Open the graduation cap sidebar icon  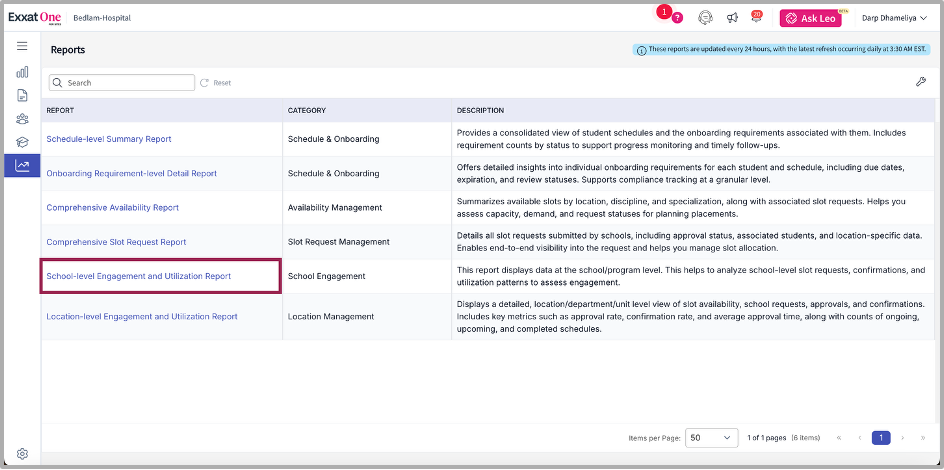tap(22, 142)
